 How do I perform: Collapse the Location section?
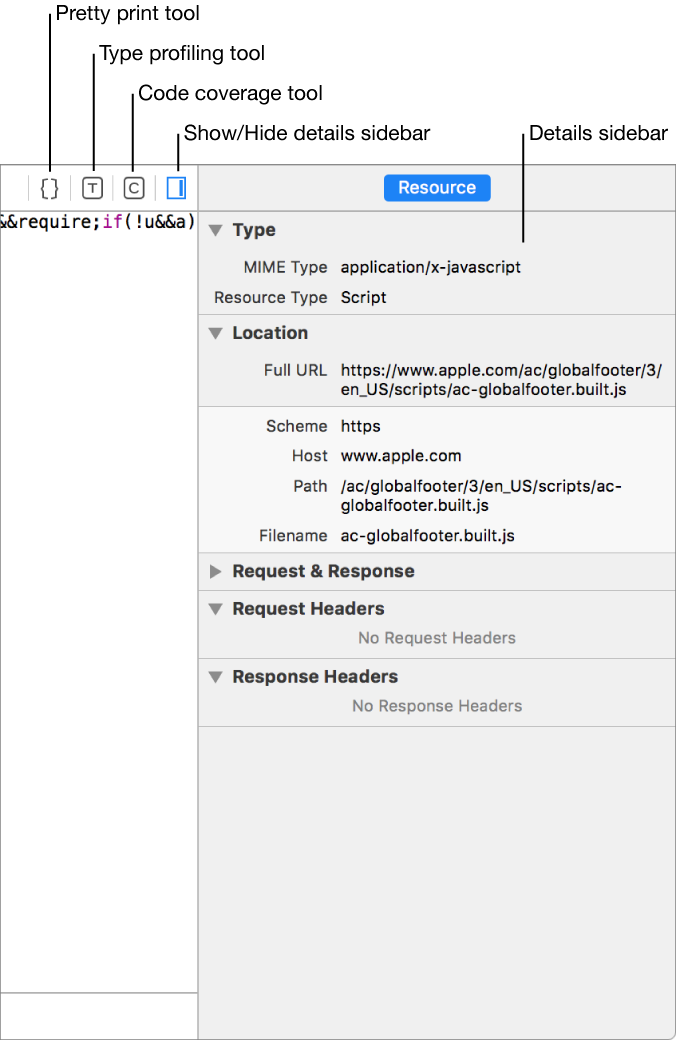(x=215, y=333)
